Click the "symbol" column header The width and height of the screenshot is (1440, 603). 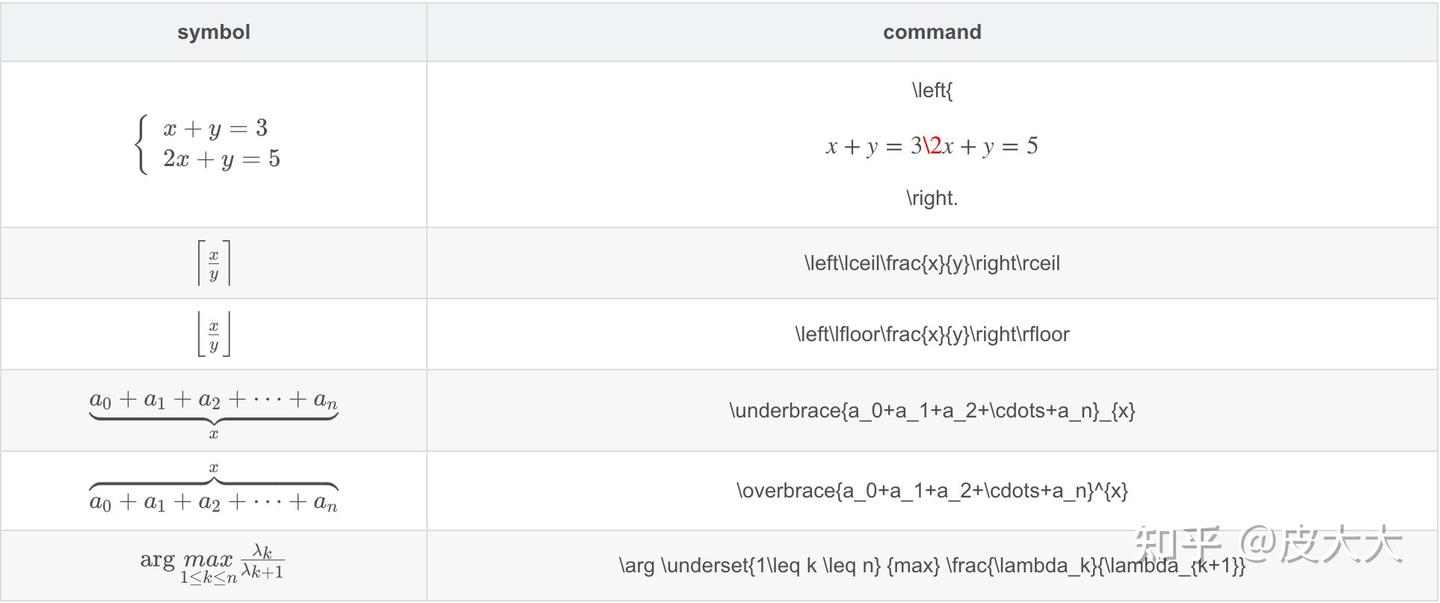click(x=213, y=32)
